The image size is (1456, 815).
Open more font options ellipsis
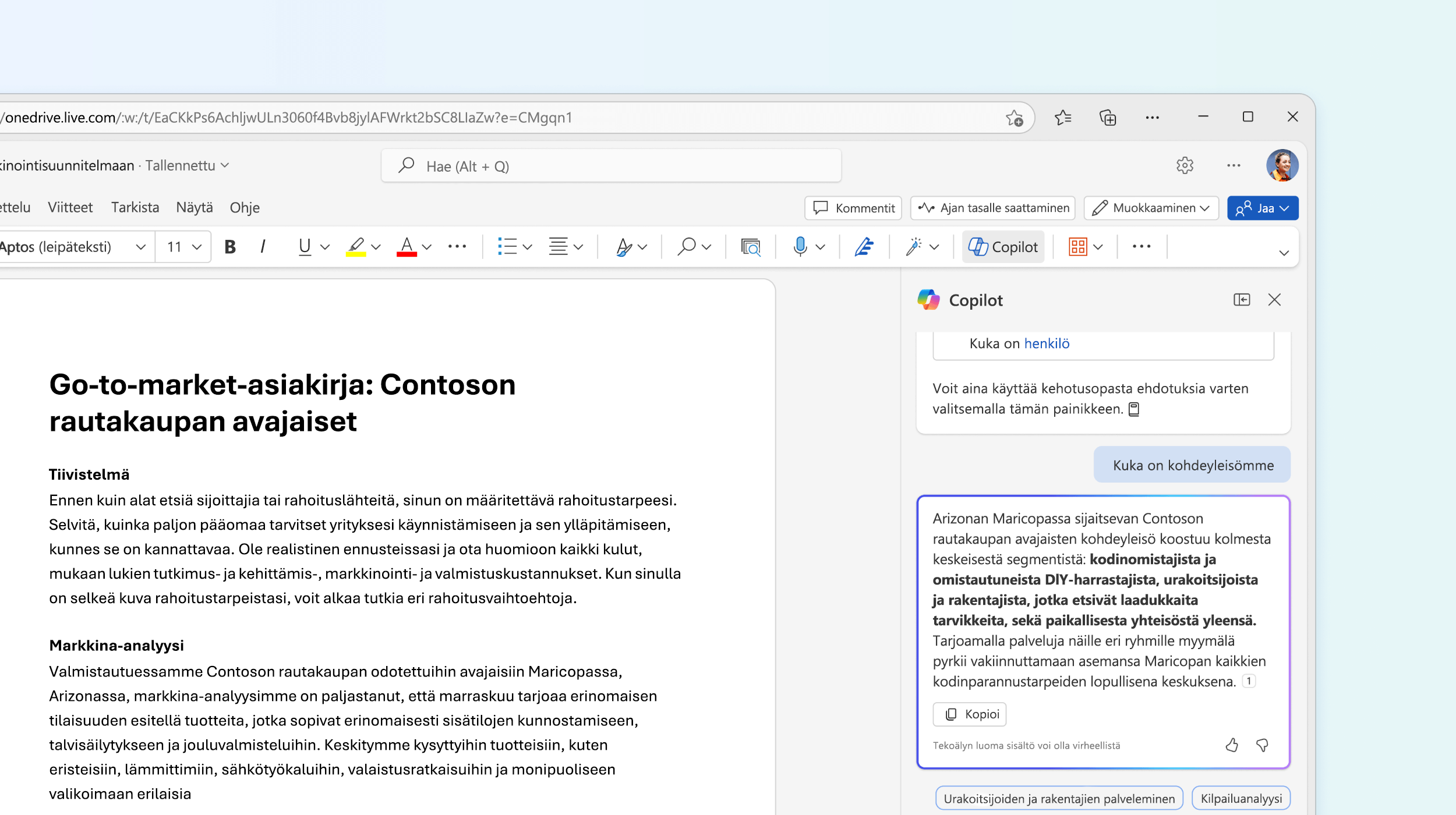click(457, 247)
